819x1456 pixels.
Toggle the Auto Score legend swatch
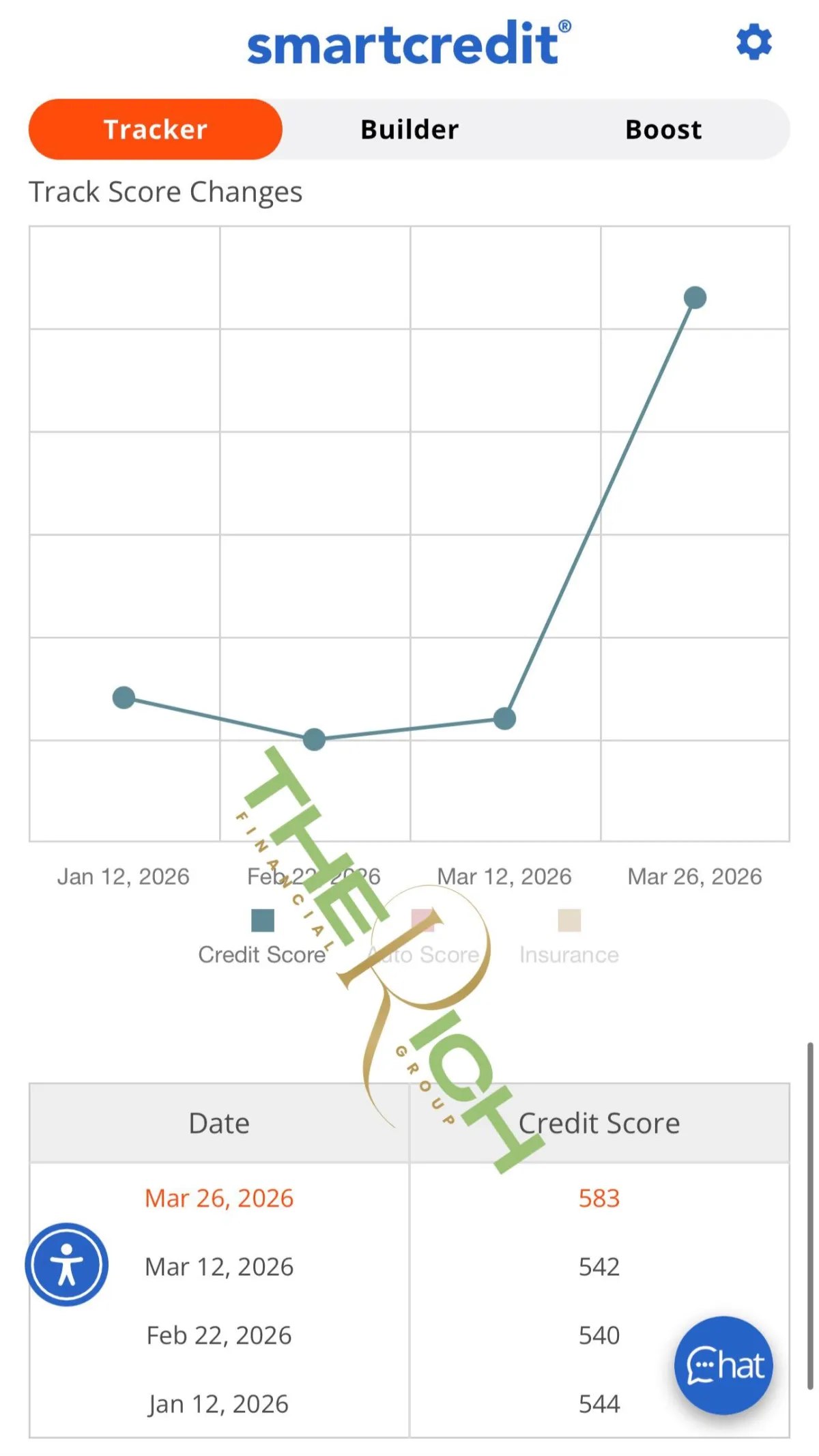pyautogui.click(x=423, y=920)
